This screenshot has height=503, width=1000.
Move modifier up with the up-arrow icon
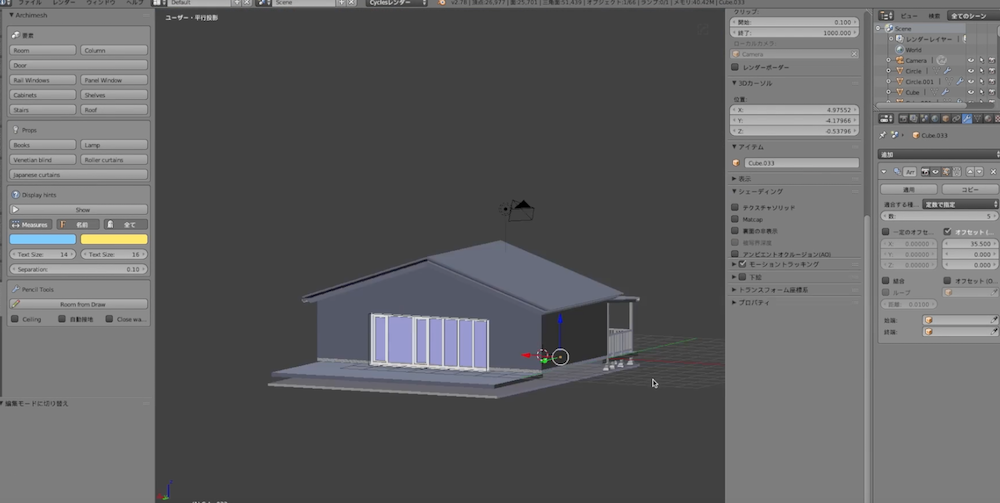pos(968,171)
